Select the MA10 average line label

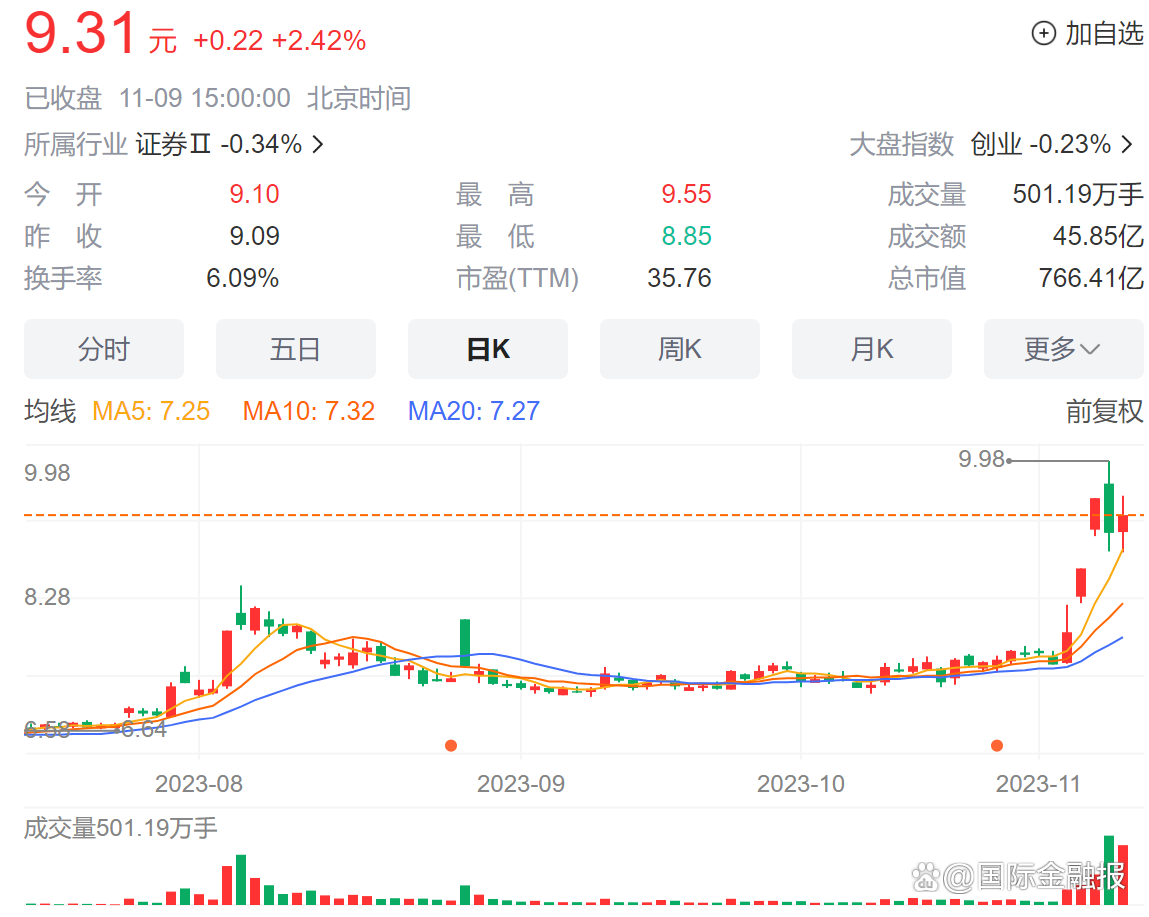308,411
